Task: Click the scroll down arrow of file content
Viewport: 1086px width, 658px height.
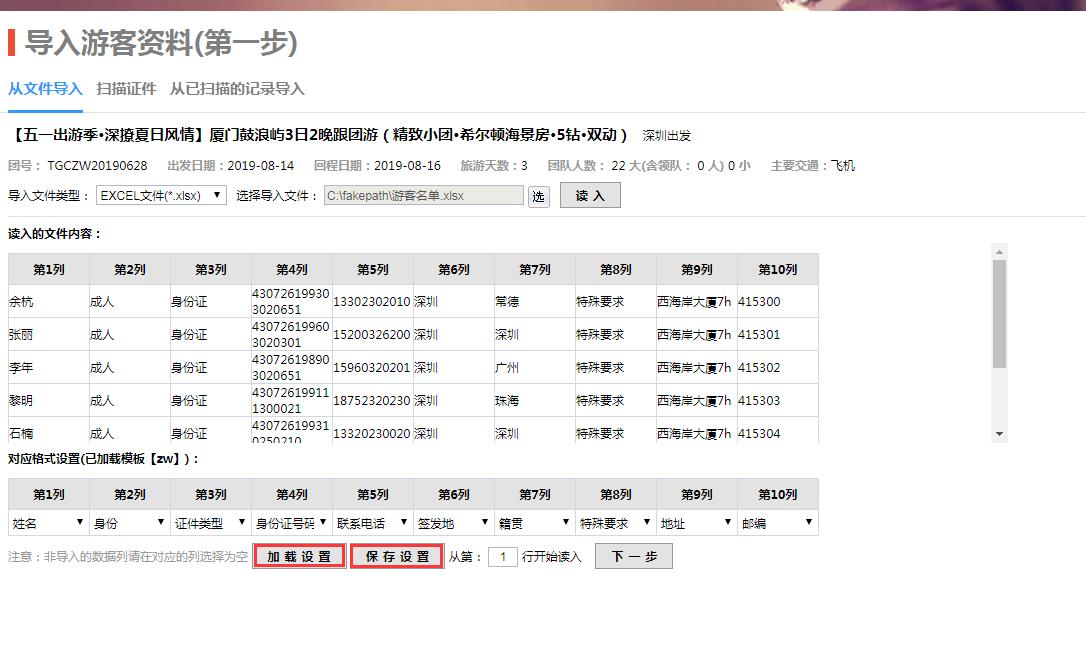Action: pos(999,434)
